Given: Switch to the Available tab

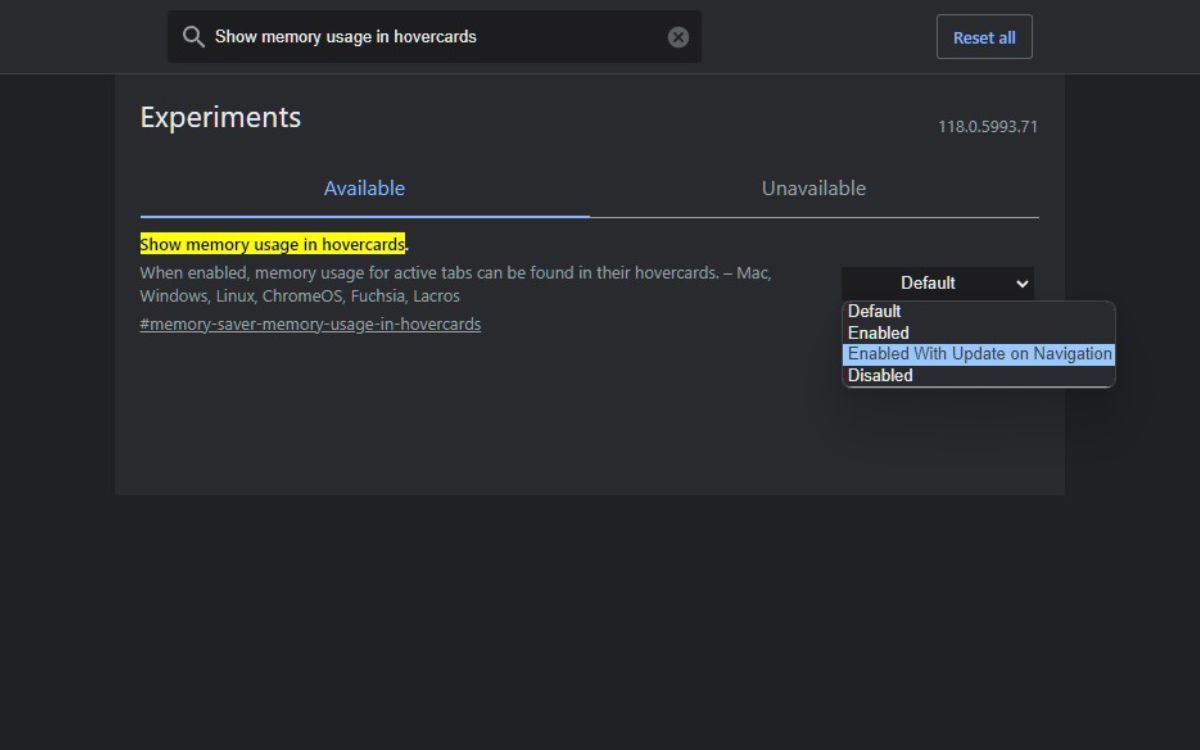Looking at the screenshot, I should coord(364,187).
